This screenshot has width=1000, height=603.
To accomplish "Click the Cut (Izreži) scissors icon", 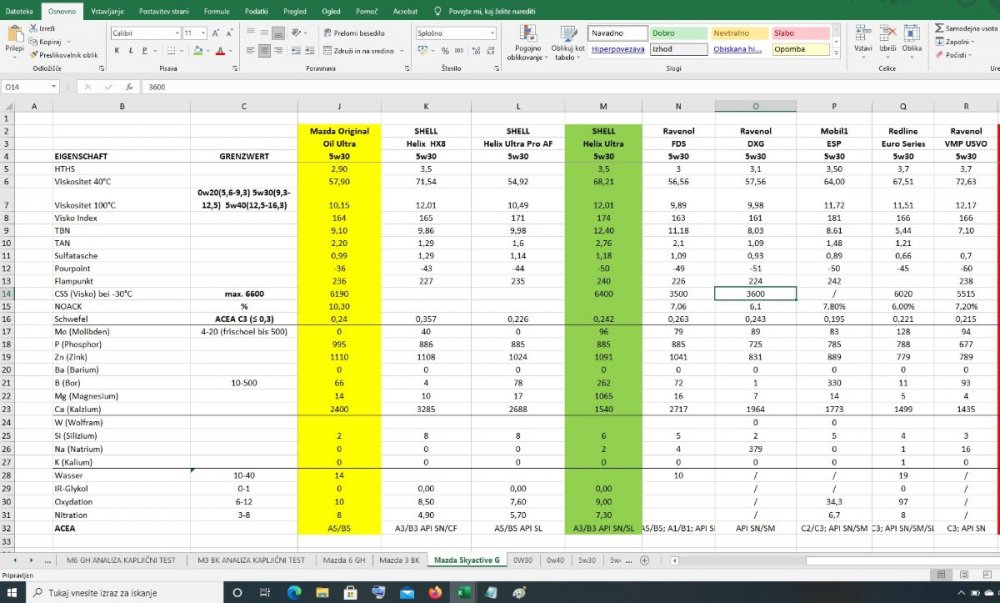I will click(36, 29).
